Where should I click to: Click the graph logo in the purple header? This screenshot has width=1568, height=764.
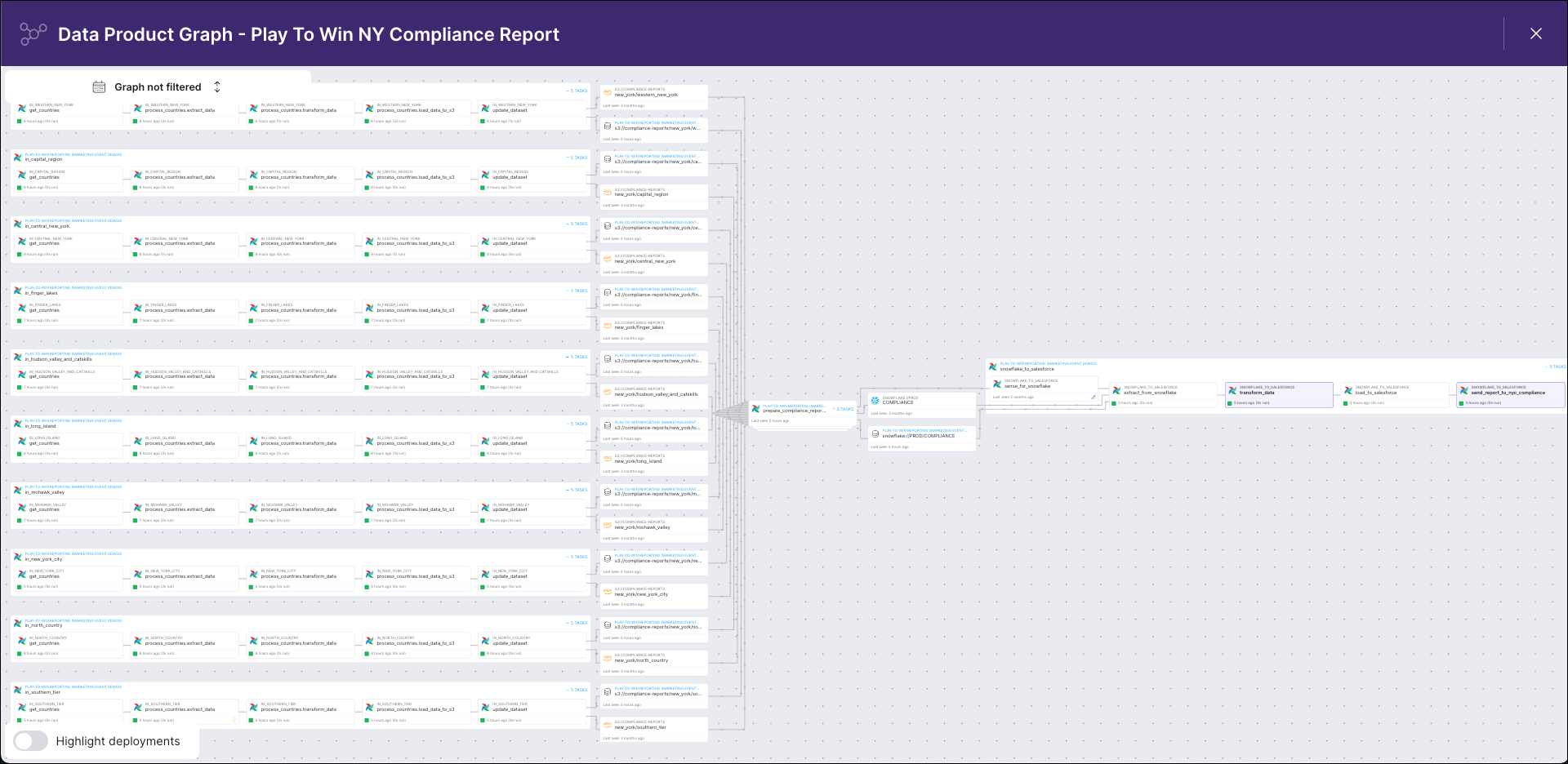tap(32, 33)
